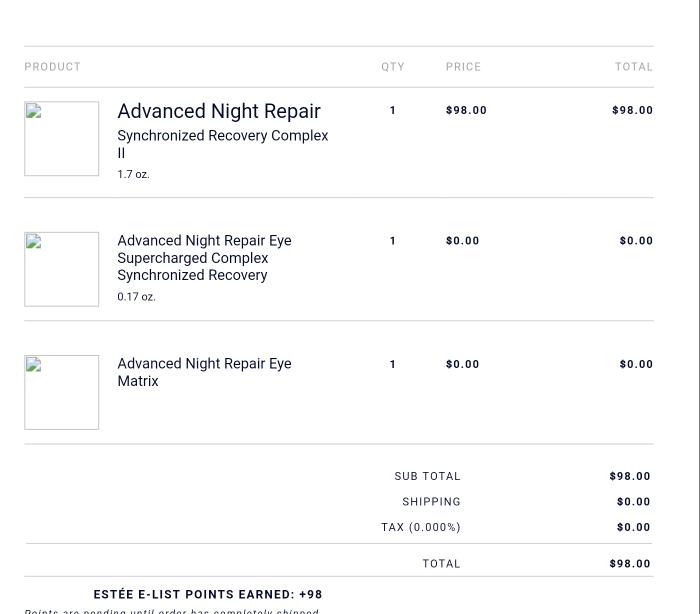The image size is (700, 614).
Task: Open the Advanced Night Repair product title
Action: point(219,111)
